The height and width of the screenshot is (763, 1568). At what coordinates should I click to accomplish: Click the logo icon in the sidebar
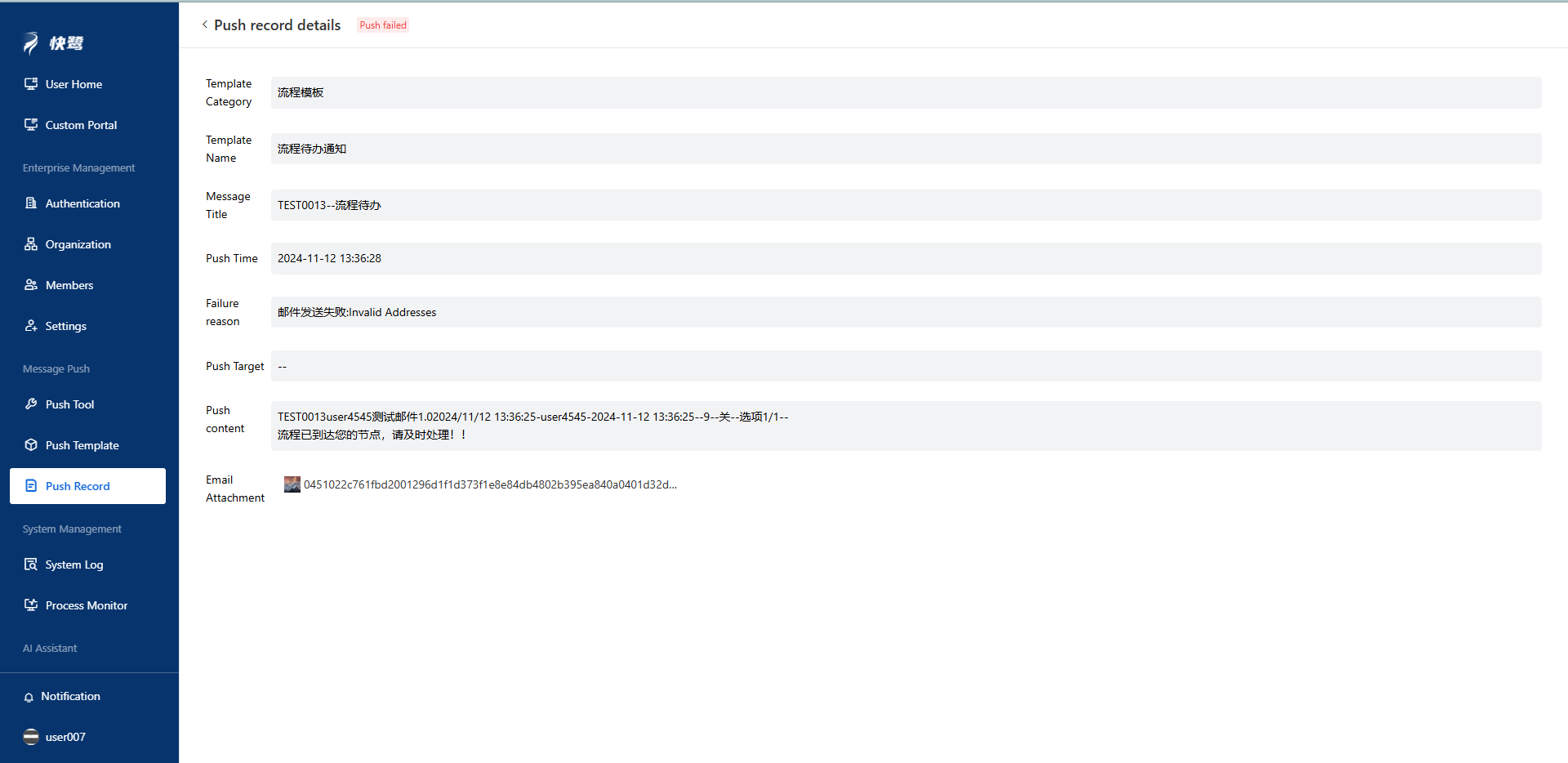(31, 43)
